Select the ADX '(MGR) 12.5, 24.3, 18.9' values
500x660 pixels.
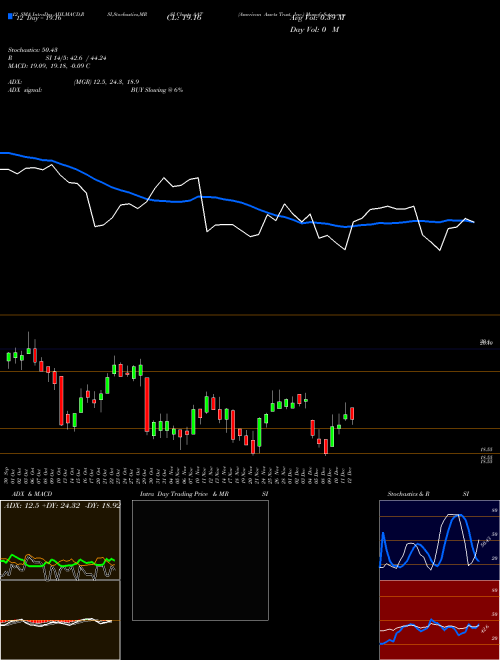(106, 82)
